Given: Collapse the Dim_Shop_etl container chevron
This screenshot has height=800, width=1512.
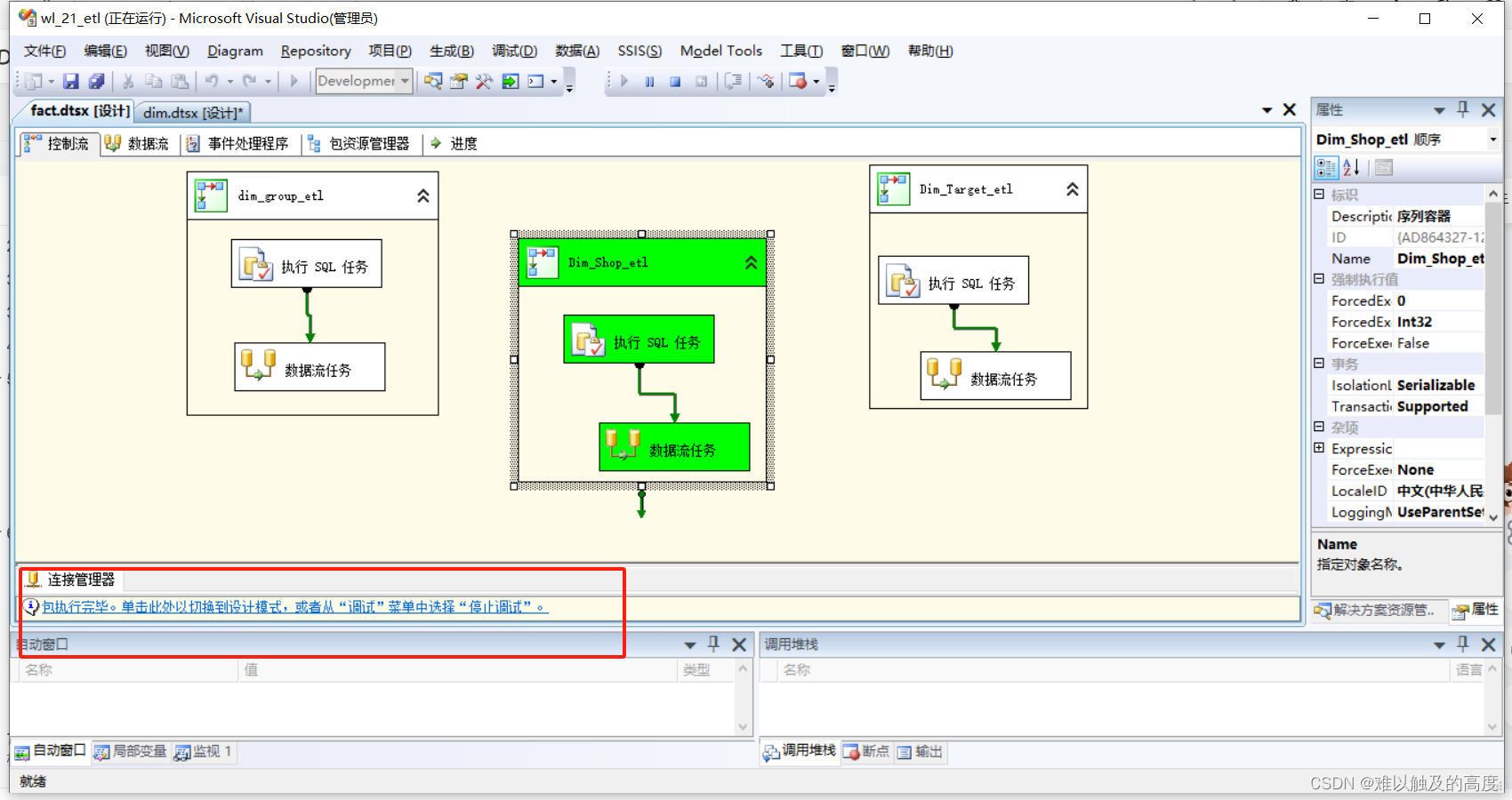Looking at the screenshot, I should point(752,263).
